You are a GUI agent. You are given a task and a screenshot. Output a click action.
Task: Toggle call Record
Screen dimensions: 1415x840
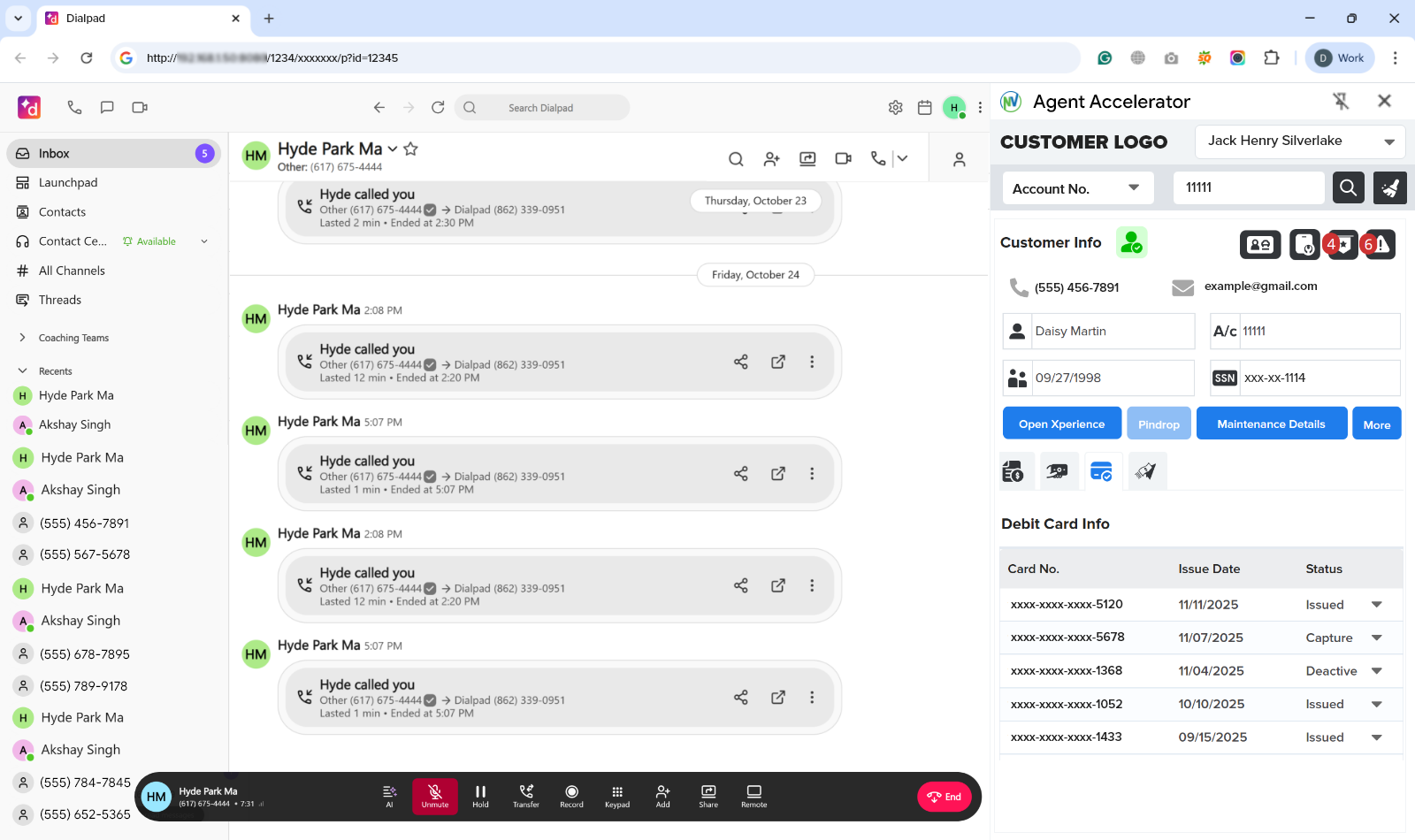click(572, 796)
